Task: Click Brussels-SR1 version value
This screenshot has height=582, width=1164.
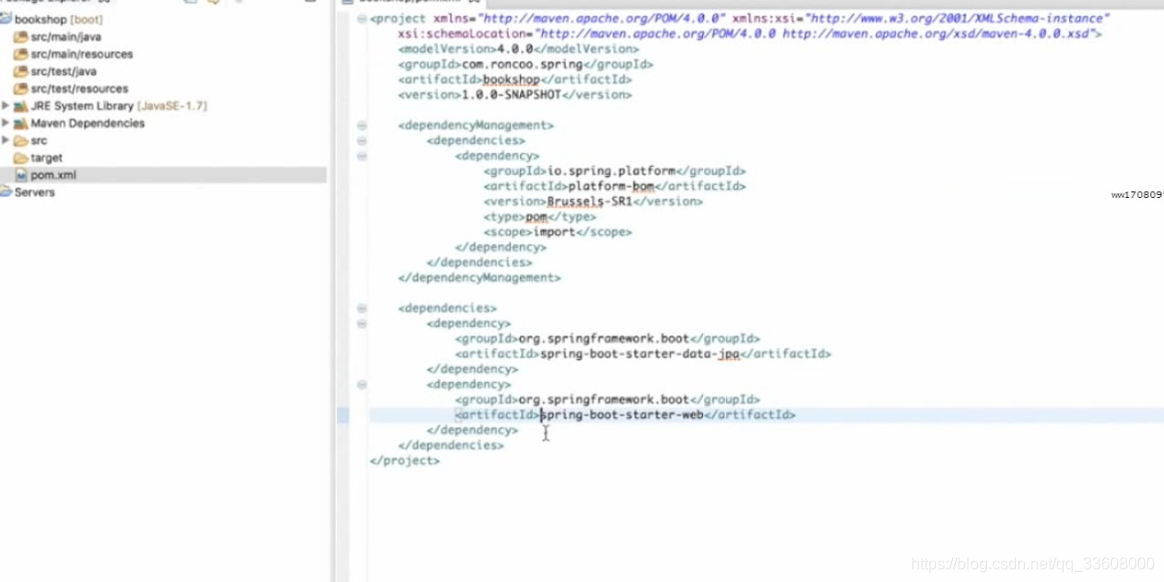Action: point(589,201)
